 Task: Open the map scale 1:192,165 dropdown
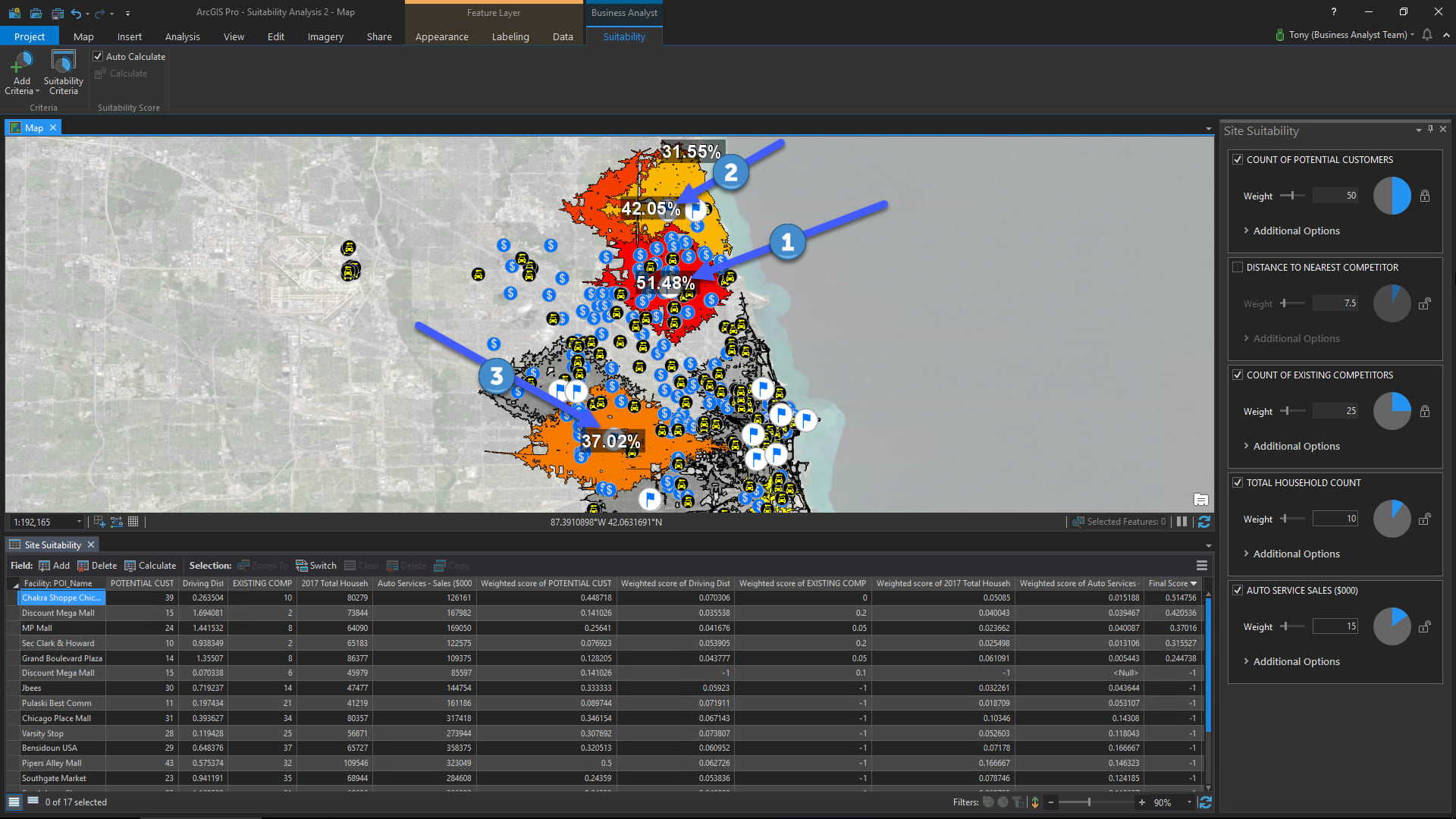(x=79, y=522)
